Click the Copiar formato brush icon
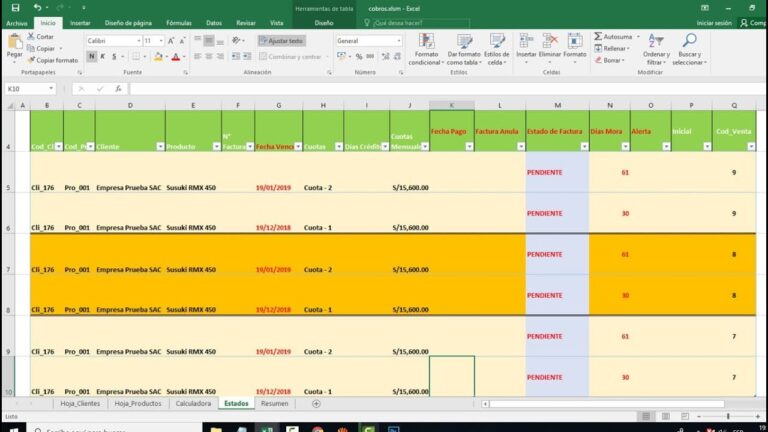 click(31, 60)
